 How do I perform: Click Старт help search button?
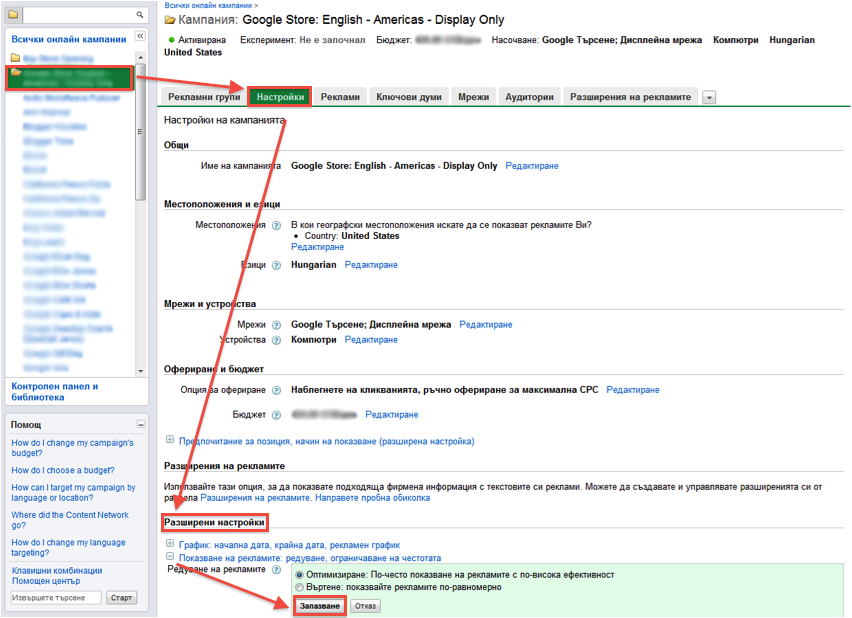coord(121,597)
